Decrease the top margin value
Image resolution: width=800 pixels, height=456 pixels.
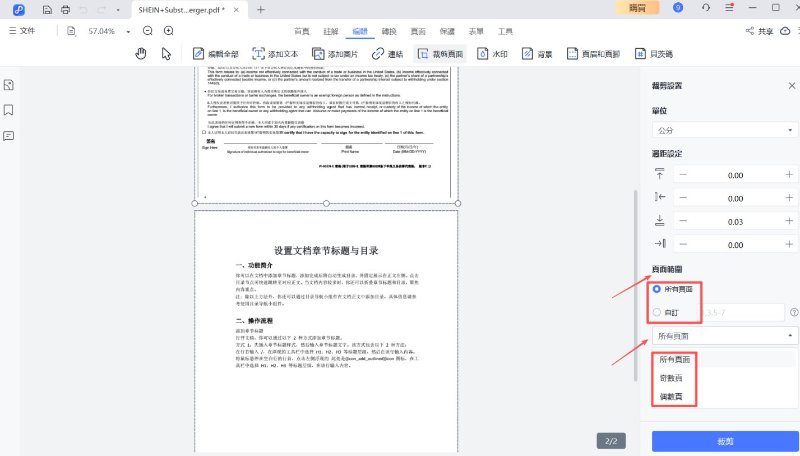click(683, 174)
